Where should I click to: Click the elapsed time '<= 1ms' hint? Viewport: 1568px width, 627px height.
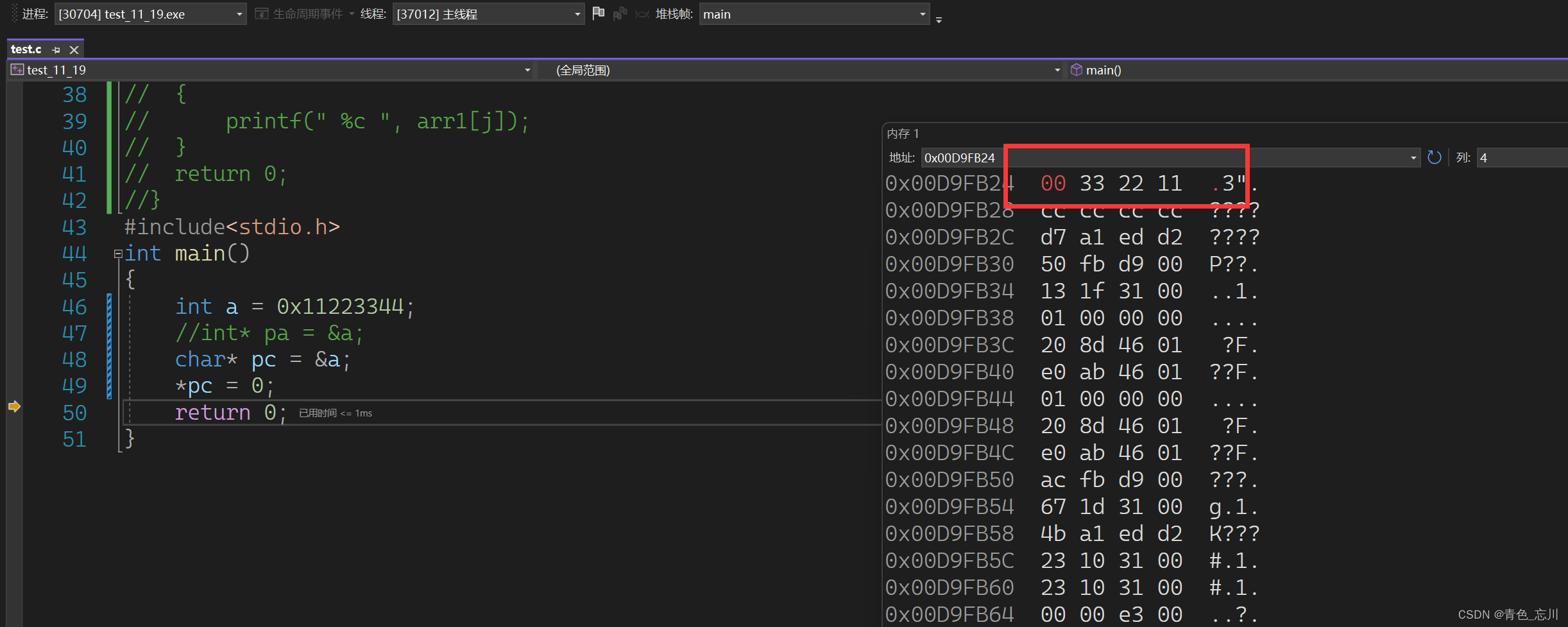tap(336, 413)
